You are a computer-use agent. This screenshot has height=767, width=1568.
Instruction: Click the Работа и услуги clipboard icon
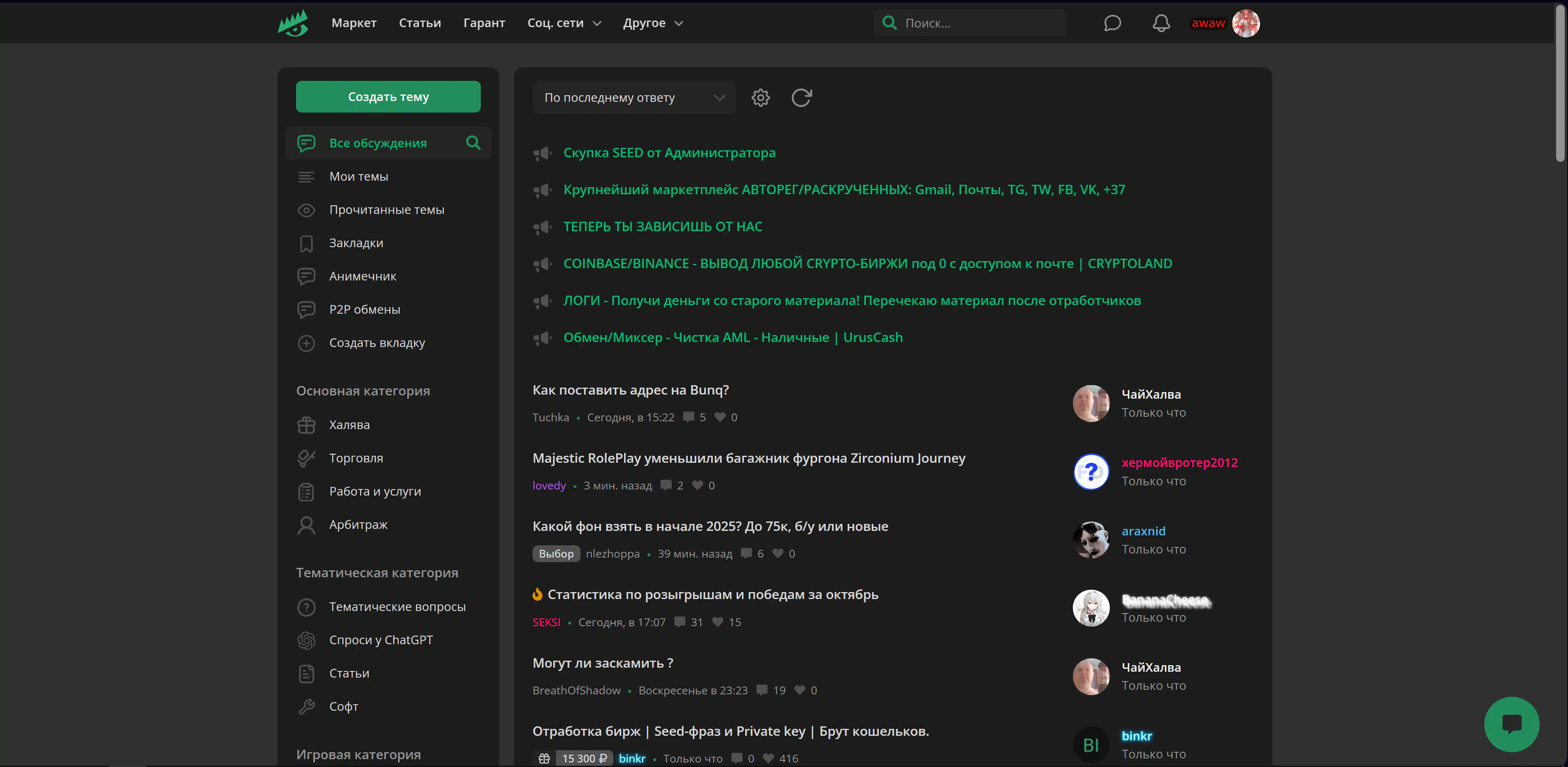pos(306,492)
